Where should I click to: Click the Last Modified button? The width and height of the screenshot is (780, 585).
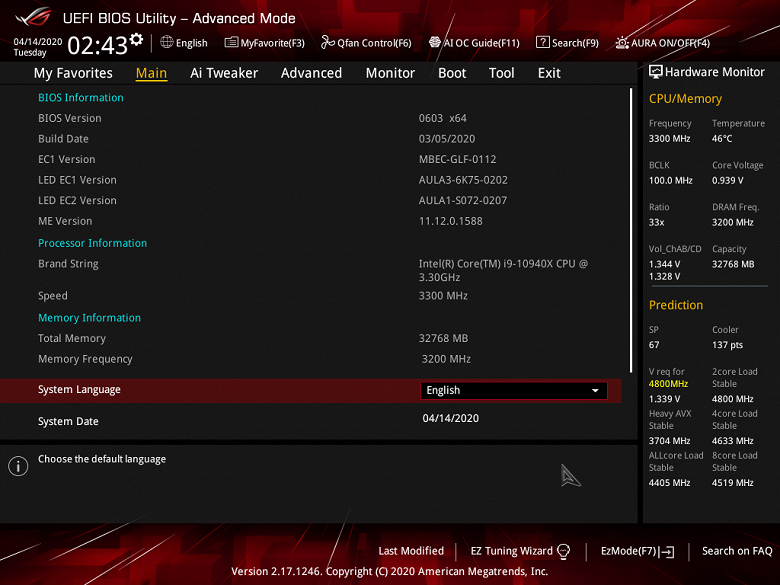tap(411, 551)
